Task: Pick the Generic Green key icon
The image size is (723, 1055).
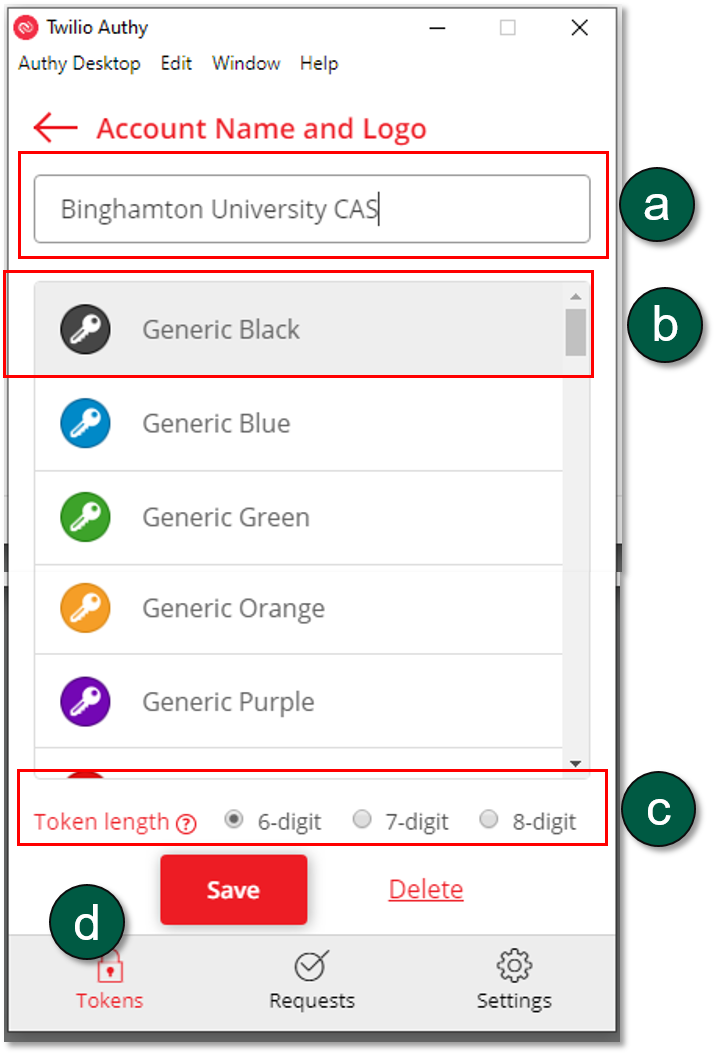Action: (85, 517)
